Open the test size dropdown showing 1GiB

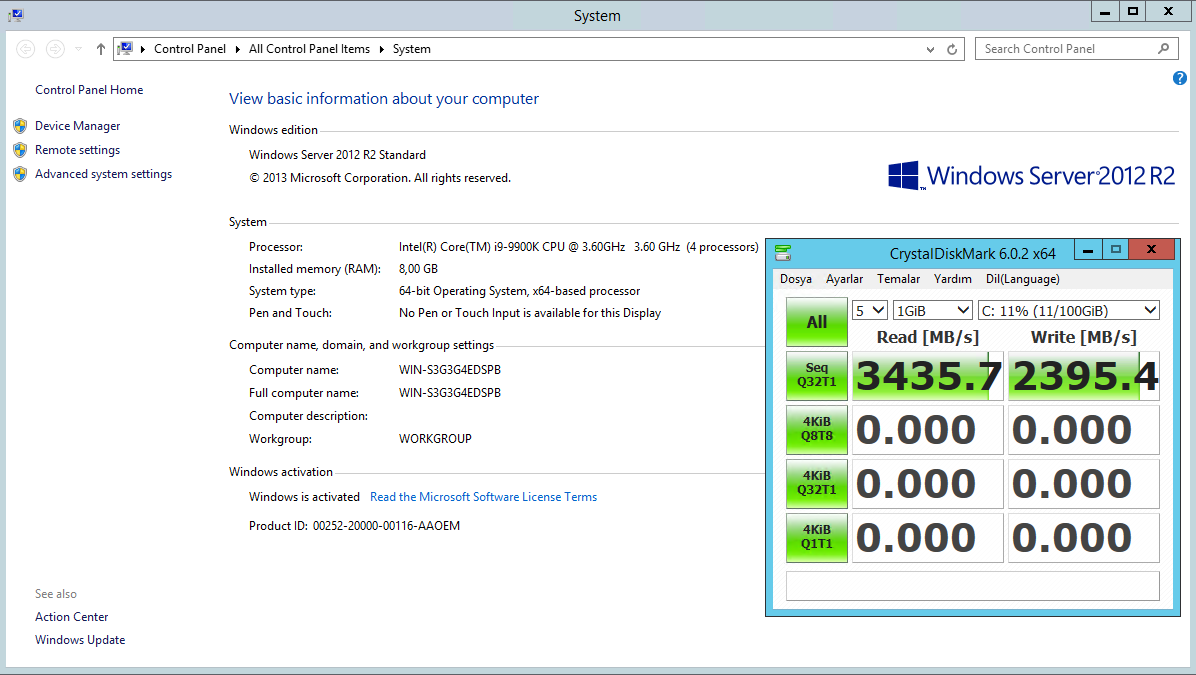(933, 310)
